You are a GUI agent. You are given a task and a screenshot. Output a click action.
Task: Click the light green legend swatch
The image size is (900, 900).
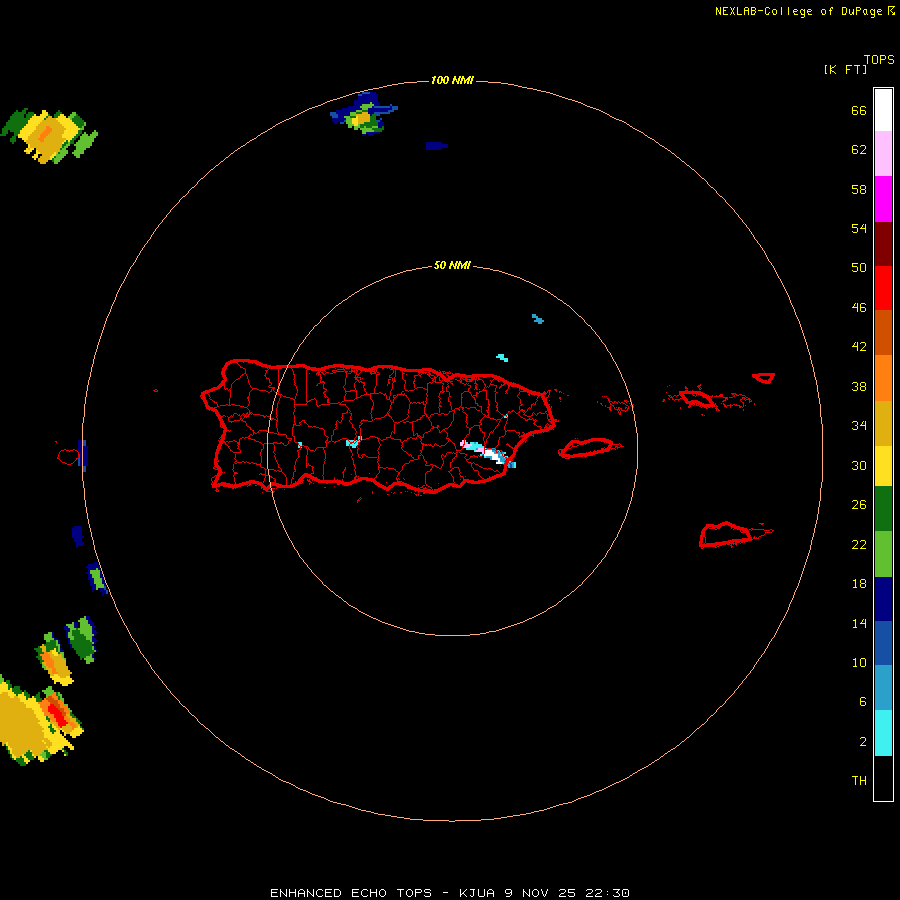pyautogui.click(x=883, y=554)
